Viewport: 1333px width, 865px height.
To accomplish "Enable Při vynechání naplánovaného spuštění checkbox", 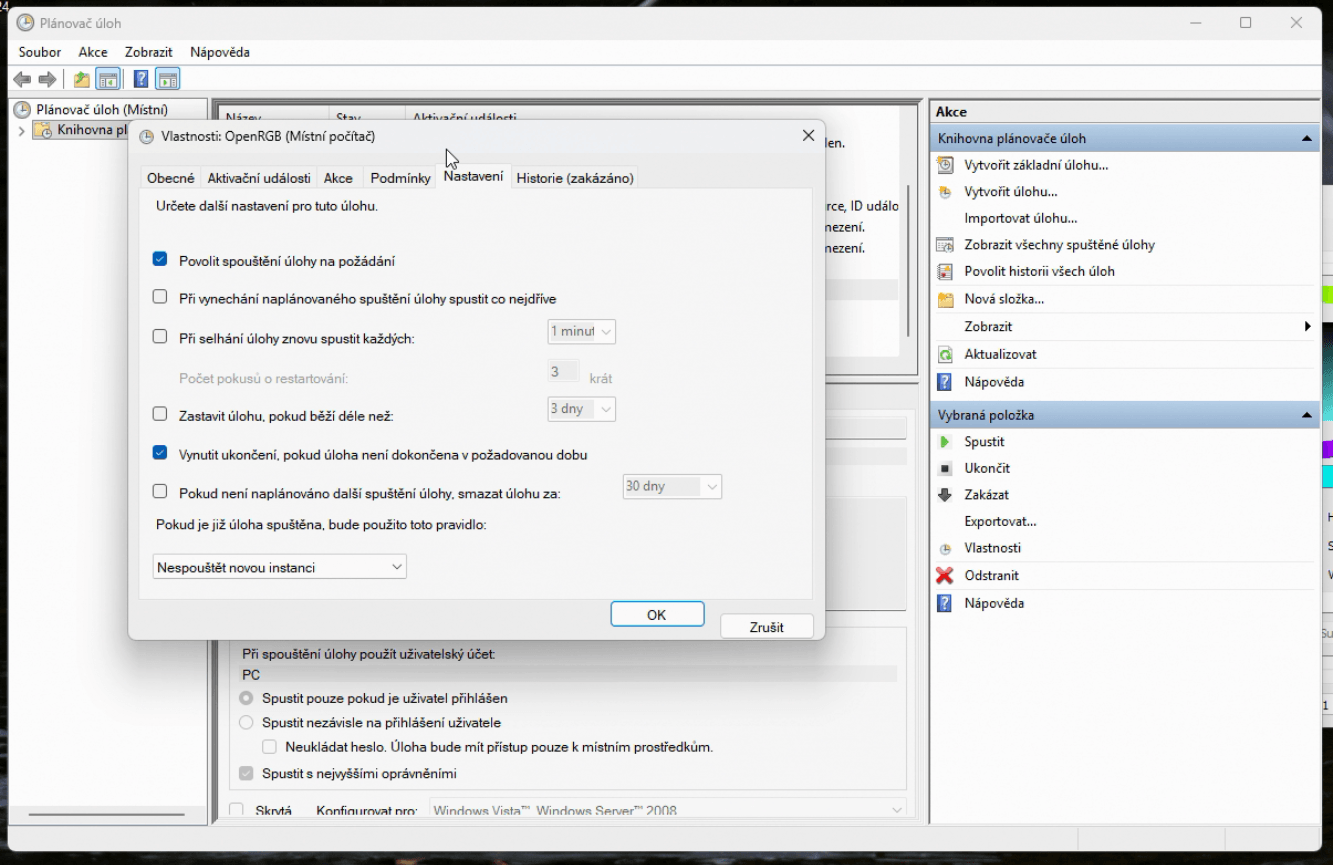I will click(x=160, y=297).
